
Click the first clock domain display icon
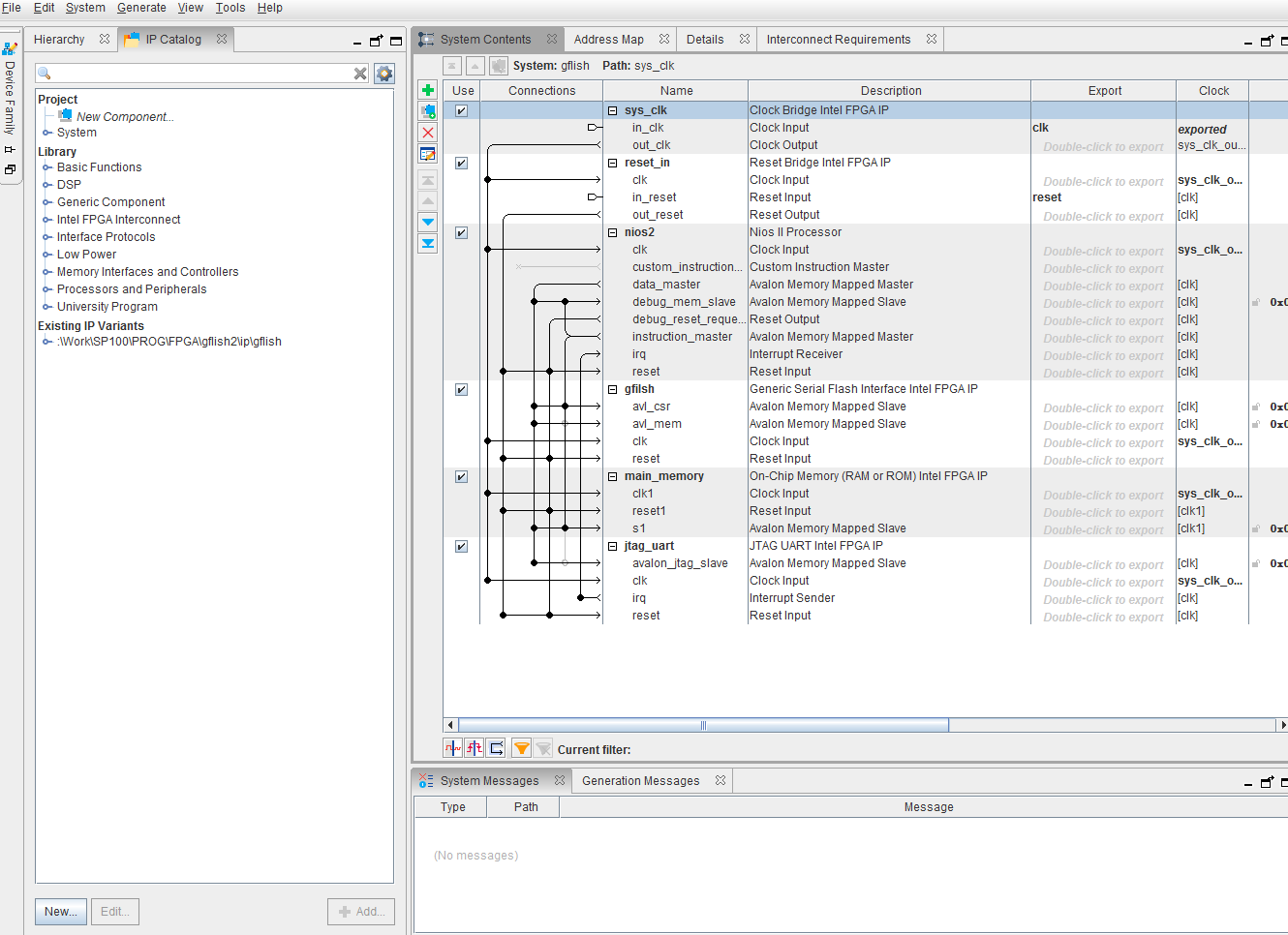click(x=452, y=748)
